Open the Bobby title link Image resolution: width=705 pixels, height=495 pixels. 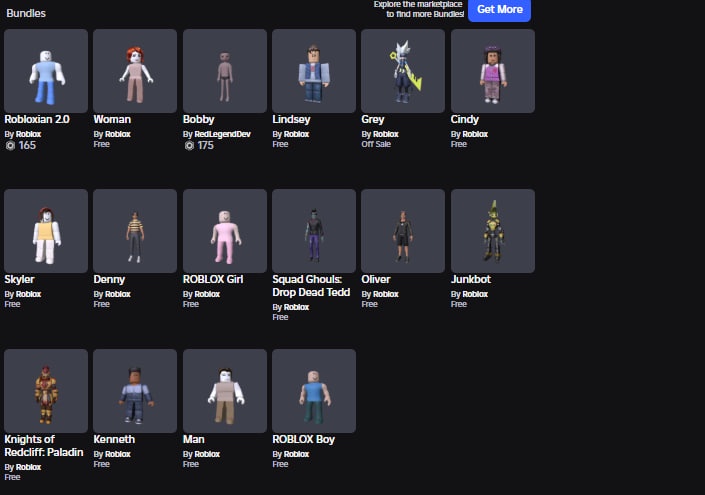click(x=198, y=120)
